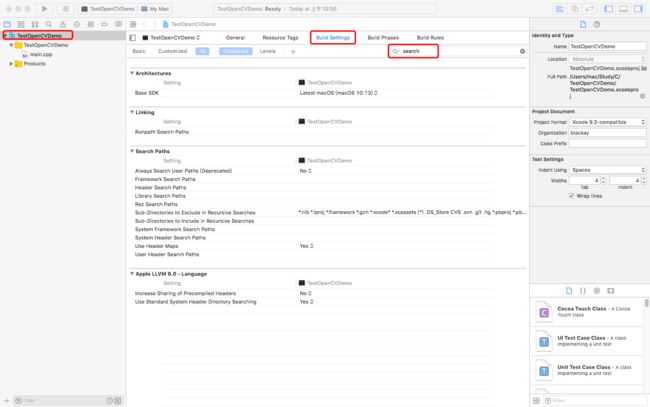Reveal full path with arrow icon
The height and width of the screenshot is (407, 650).
coord(643,96)
